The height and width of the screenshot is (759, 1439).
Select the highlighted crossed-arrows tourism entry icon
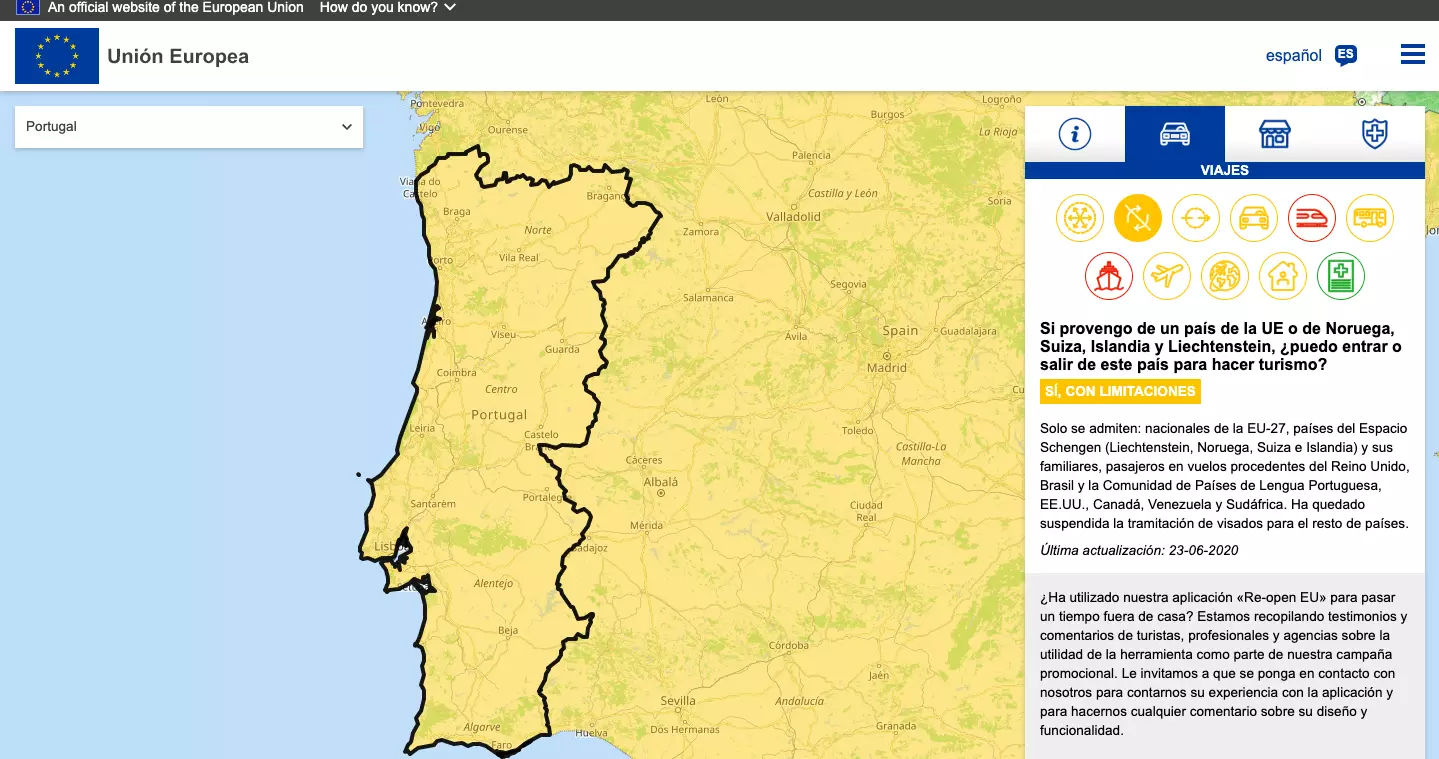click(1138, 218)
